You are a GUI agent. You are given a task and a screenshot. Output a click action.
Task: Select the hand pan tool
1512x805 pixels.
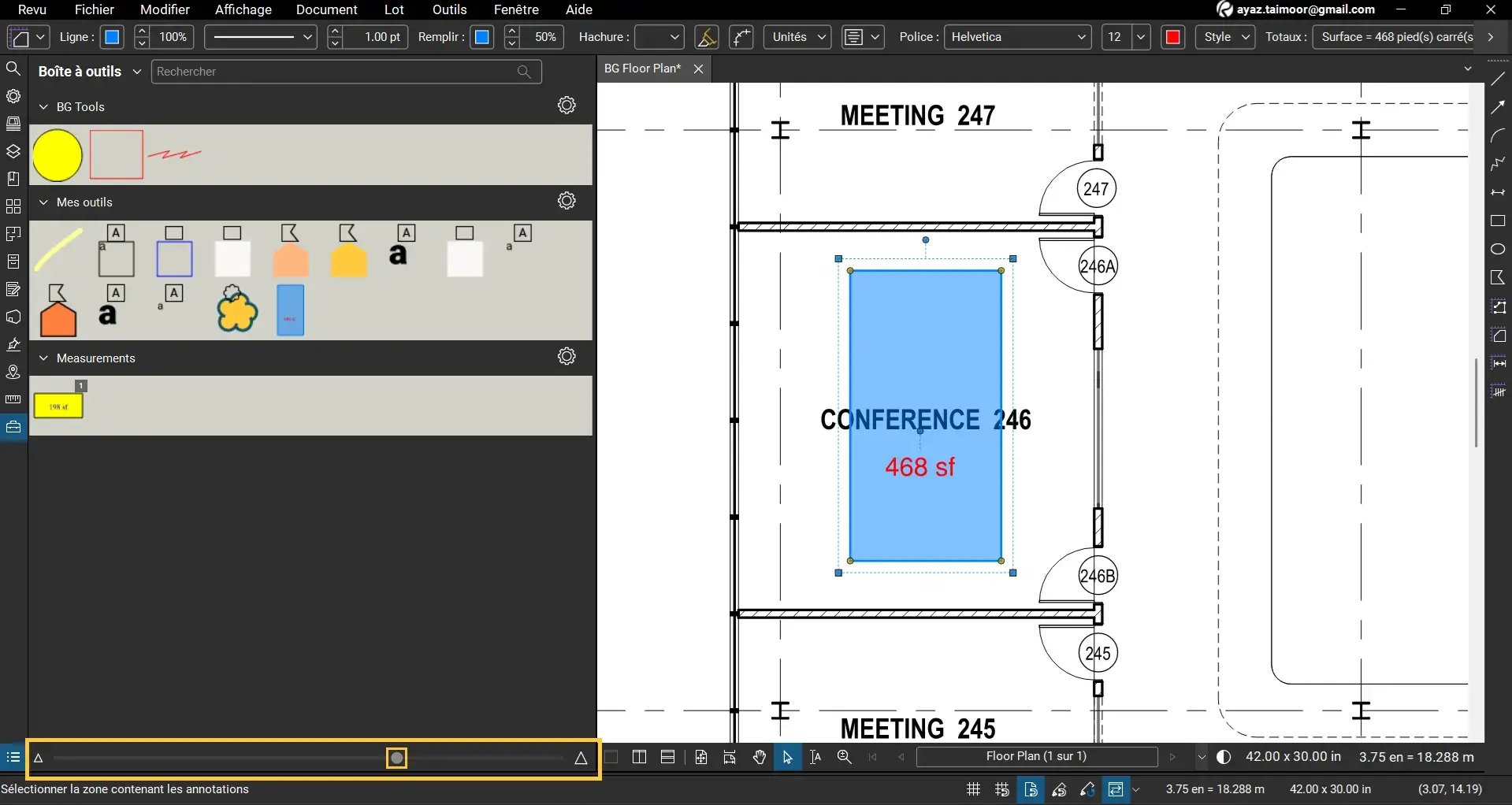click(x=758, y=757)
